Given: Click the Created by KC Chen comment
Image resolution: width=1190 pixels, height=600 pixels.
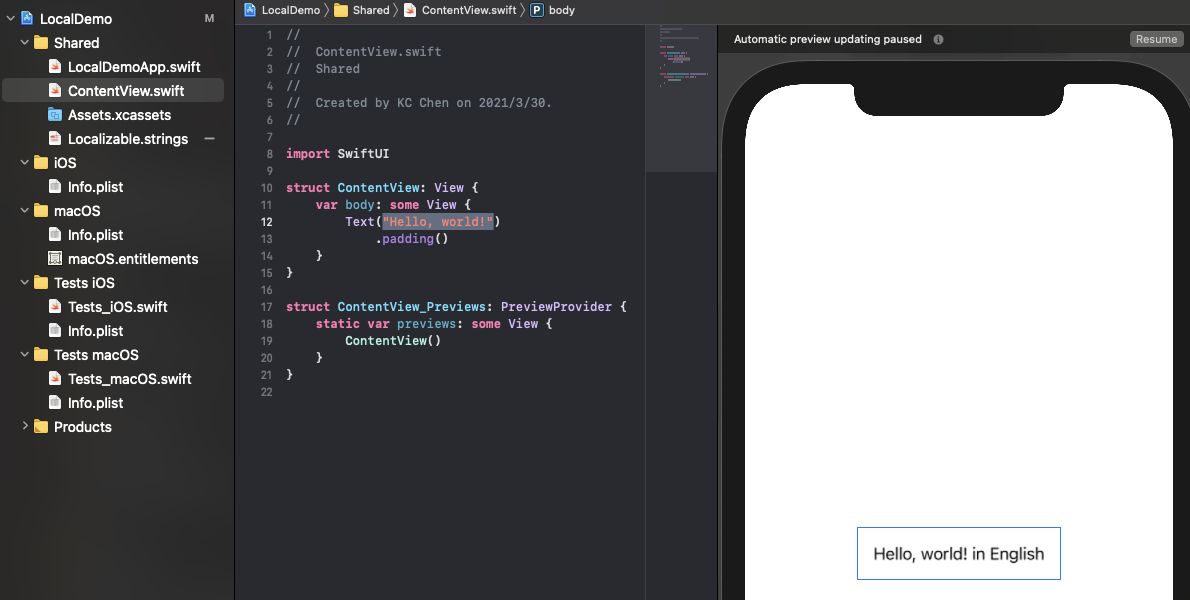Looking at the screenshot, I should pos(419,102).
